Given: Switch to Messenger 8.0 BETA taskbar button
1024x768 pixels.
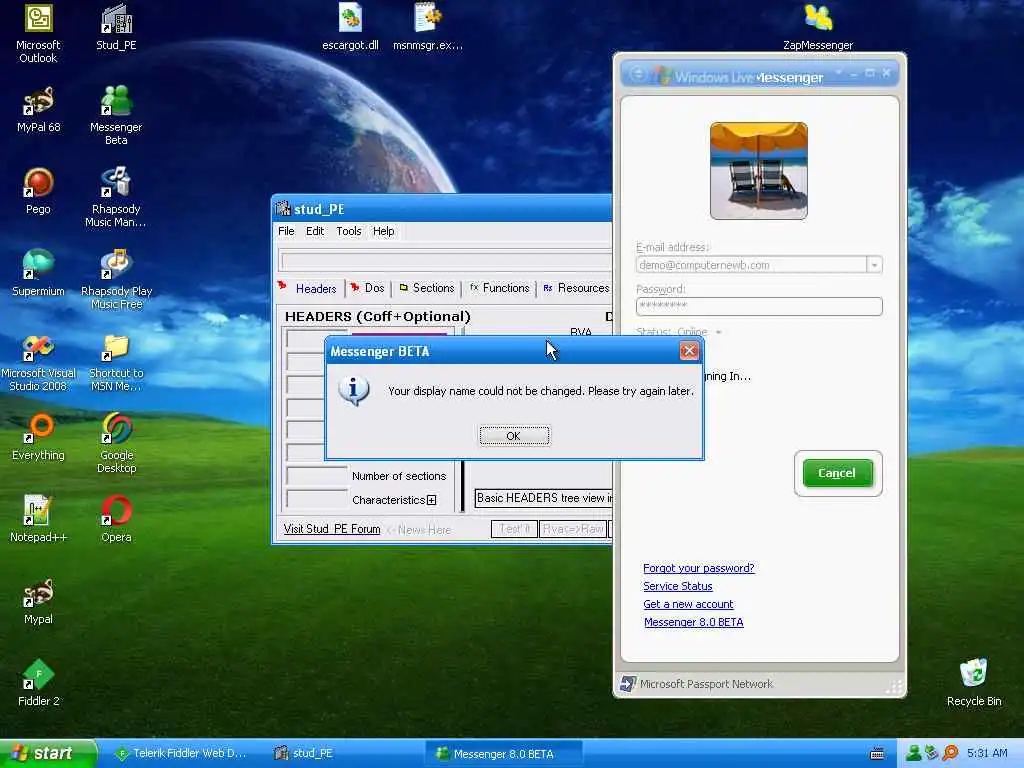Looking at the screenshot, I should pyautogui.click(x=503, y=754).
